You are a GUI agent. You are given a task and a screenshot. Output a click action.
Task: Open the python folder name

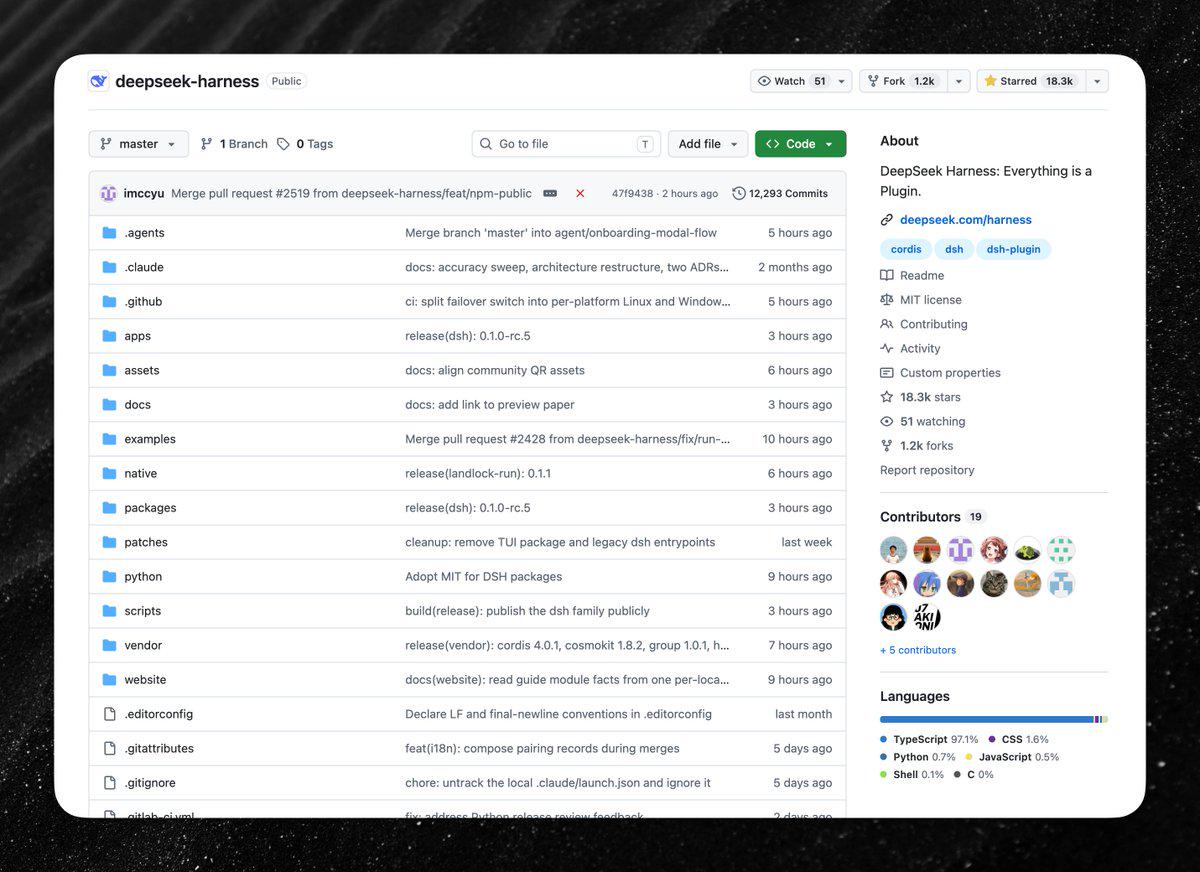143,577
